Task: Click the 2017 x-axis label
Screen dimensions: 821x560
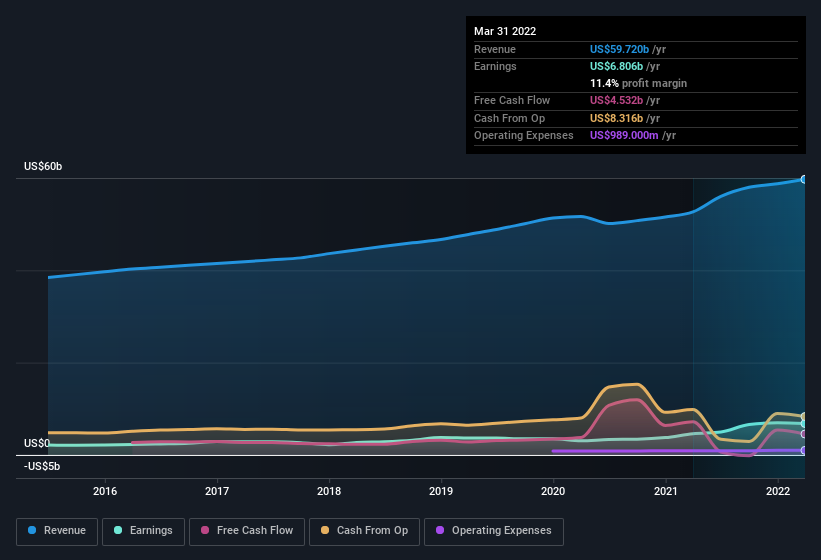Action: tap(217, 491)
